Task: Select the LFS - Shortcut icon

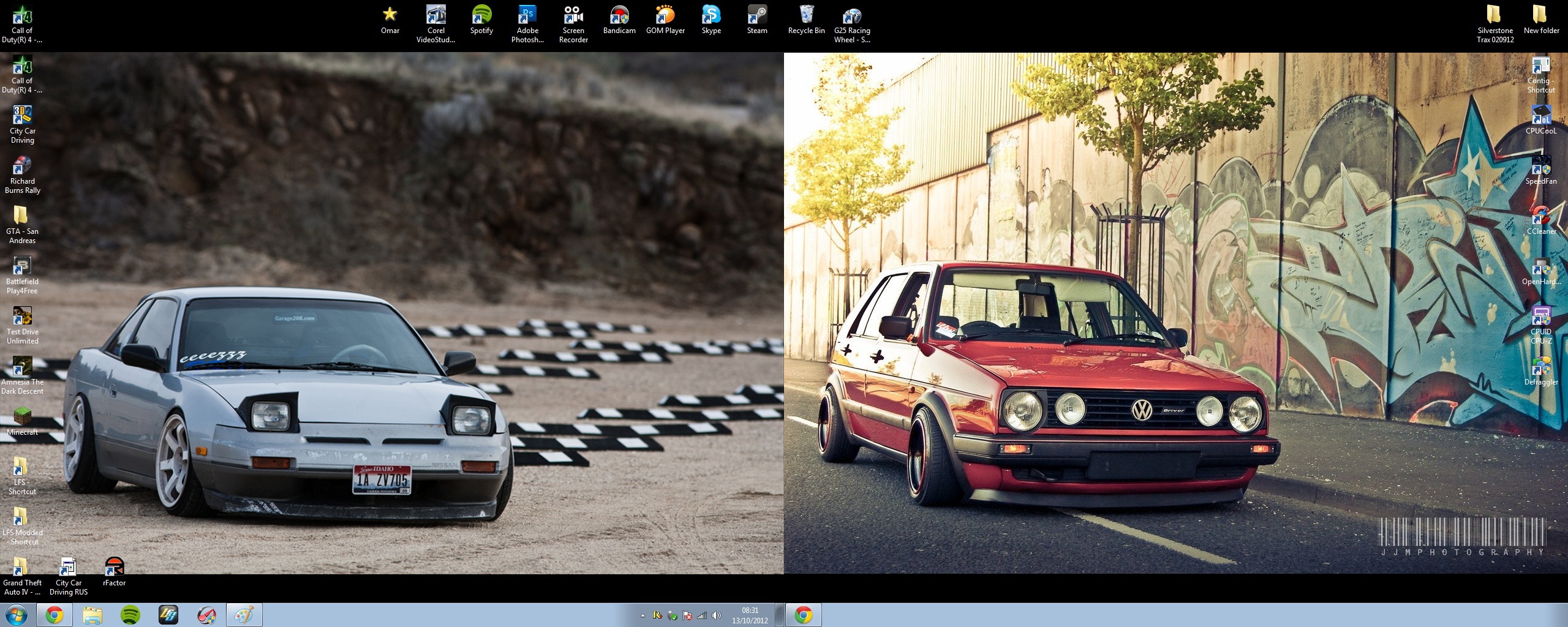Action: point(22,476)
